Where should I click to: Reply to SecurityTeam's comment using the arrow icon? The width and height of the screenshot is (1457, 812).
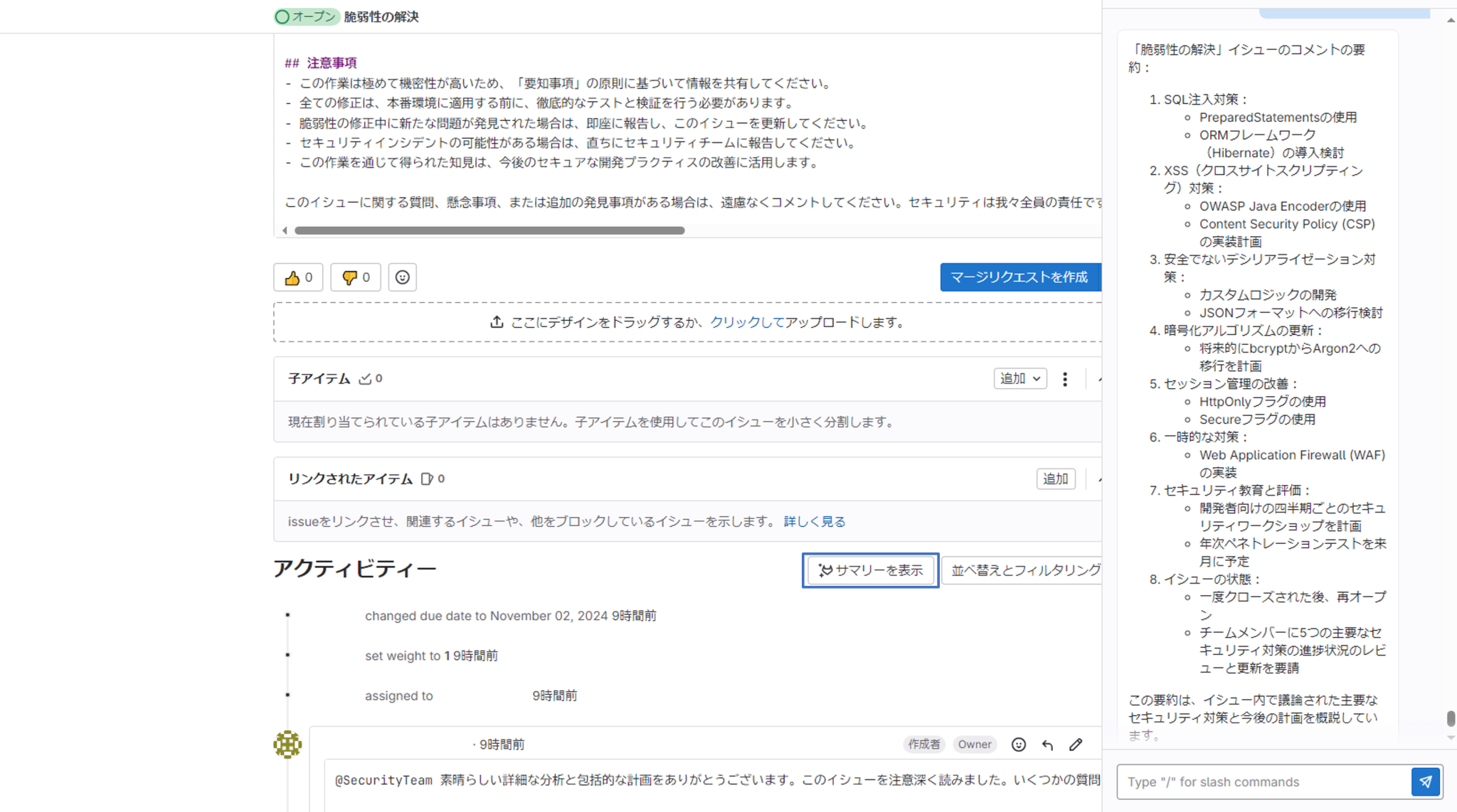[1047, 744]
